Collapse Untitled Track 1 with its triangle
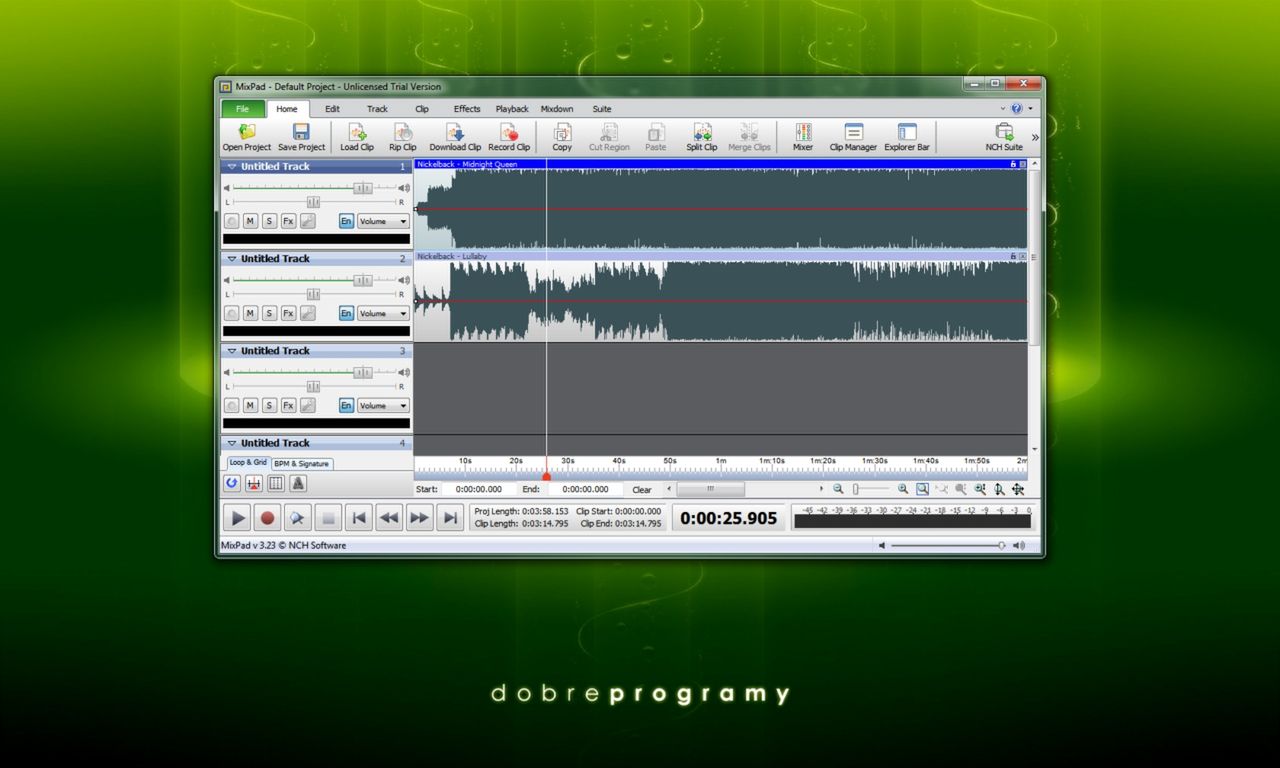The height and width of the screenshot is (768, 1280). [x=232, y=167]
